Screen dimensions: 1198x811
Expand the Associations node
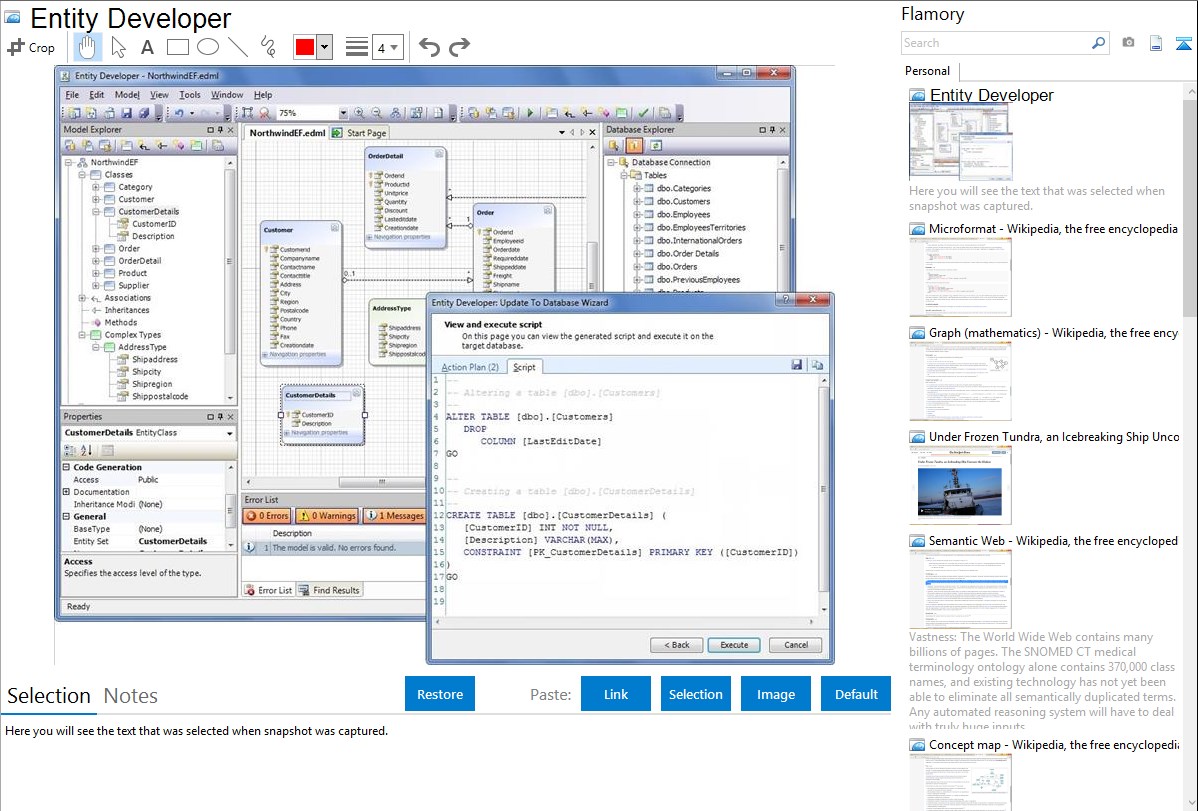tap(83, 298)
